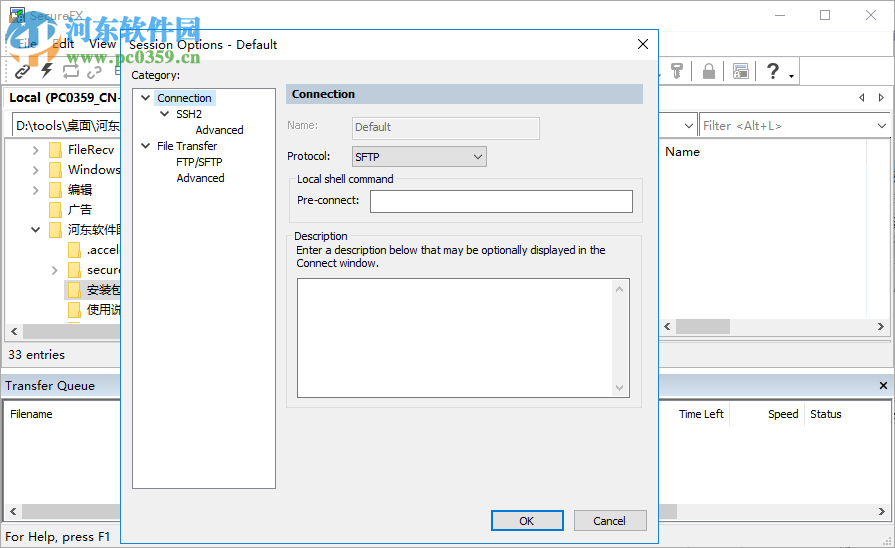Collapse the SSH2 category node
This screenshot has width=895, height=548.
pyautogui.click(x=164, y=114)
